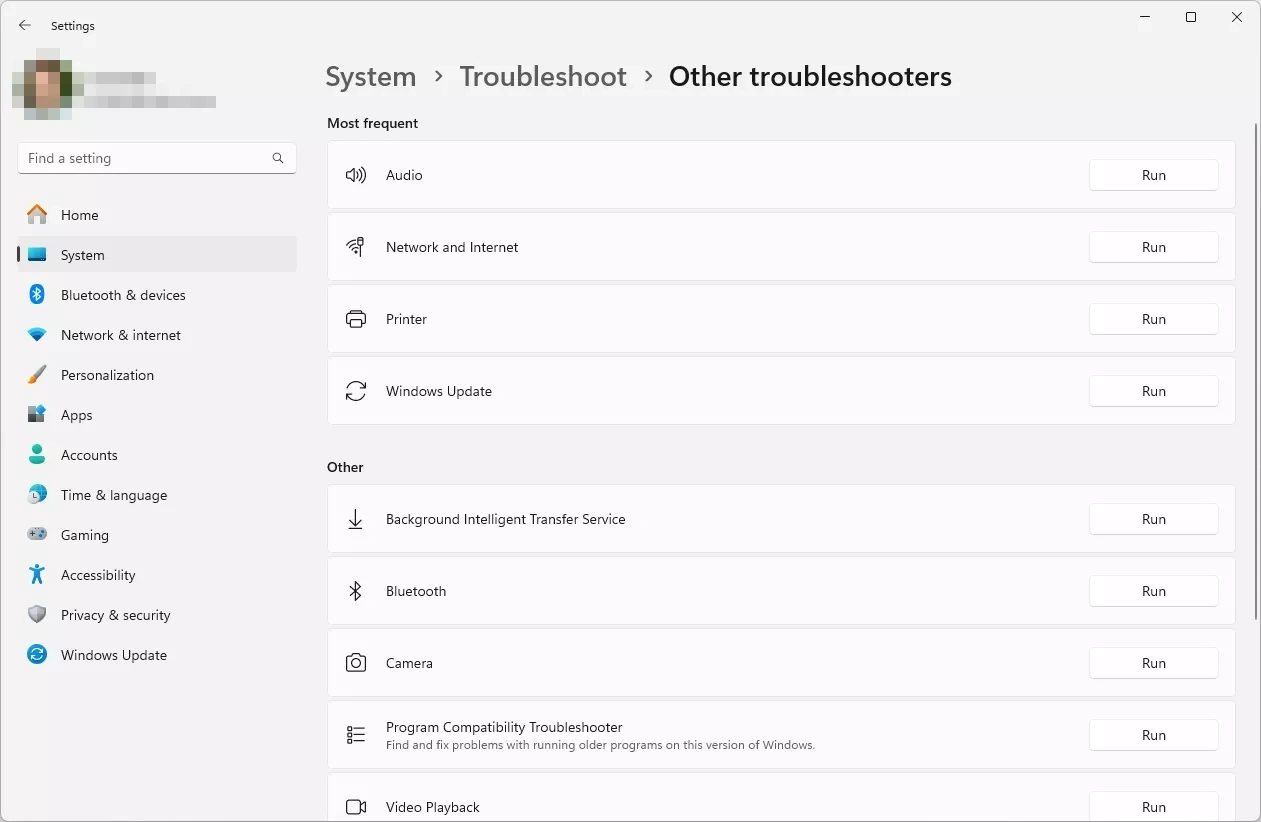The height and width of the screenshot is (822, 1261).
Task: Run Background Intelligent Transfer Service troubleshooter
Action: (1153, 519)
